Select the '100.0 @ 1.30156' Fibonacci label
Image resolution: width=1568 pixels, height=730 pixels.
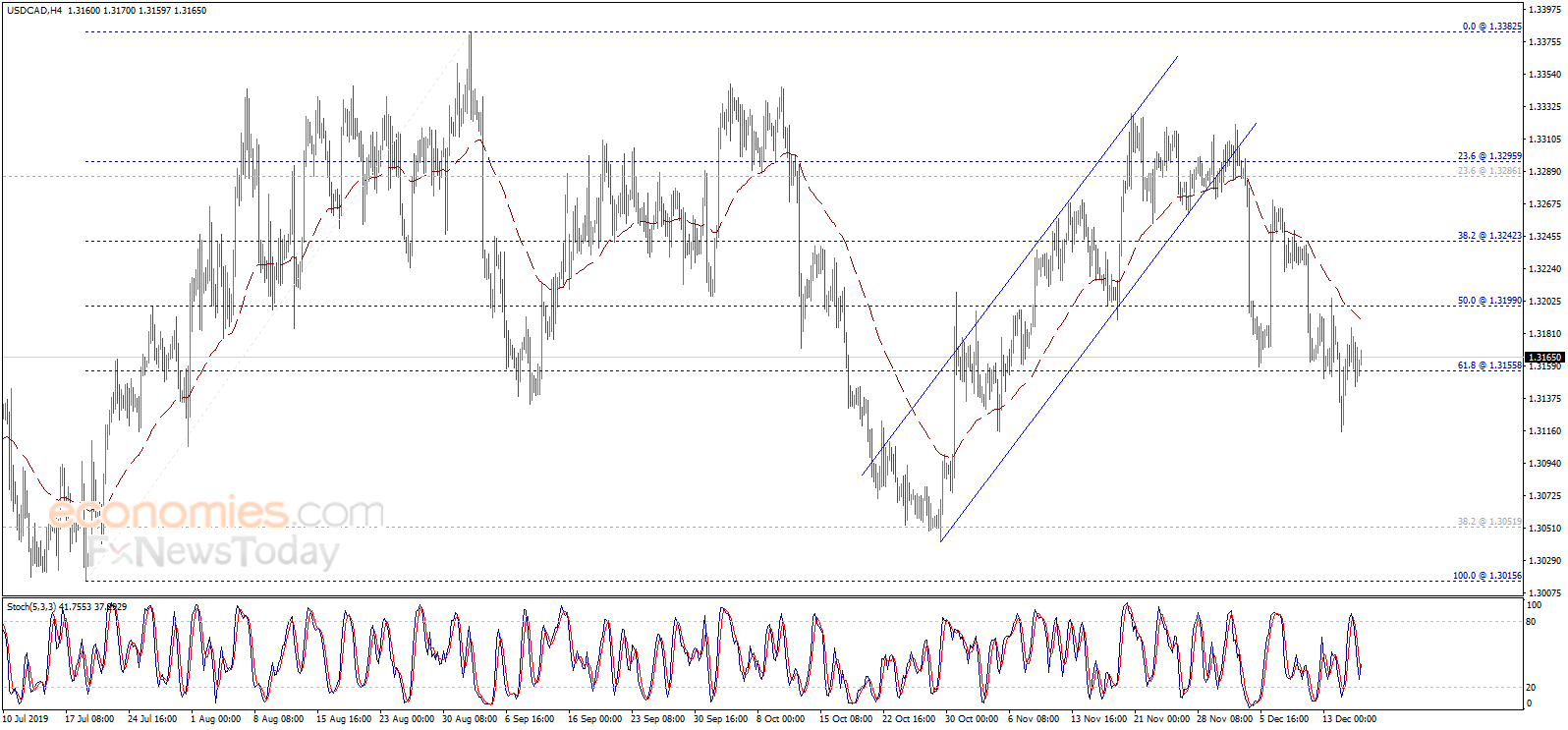pos(1487,576)
